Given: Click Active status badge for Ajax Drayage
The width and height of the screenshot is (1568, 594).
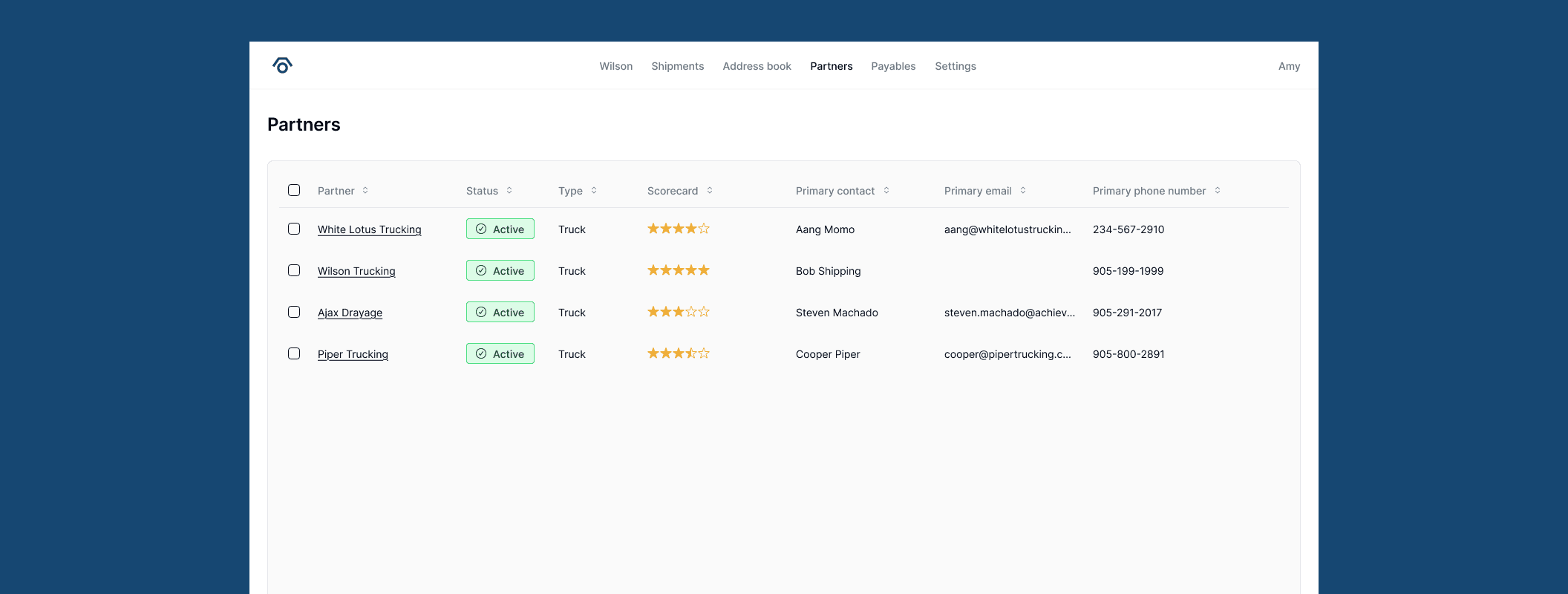Looking at the screenshot, I should 500,312.
